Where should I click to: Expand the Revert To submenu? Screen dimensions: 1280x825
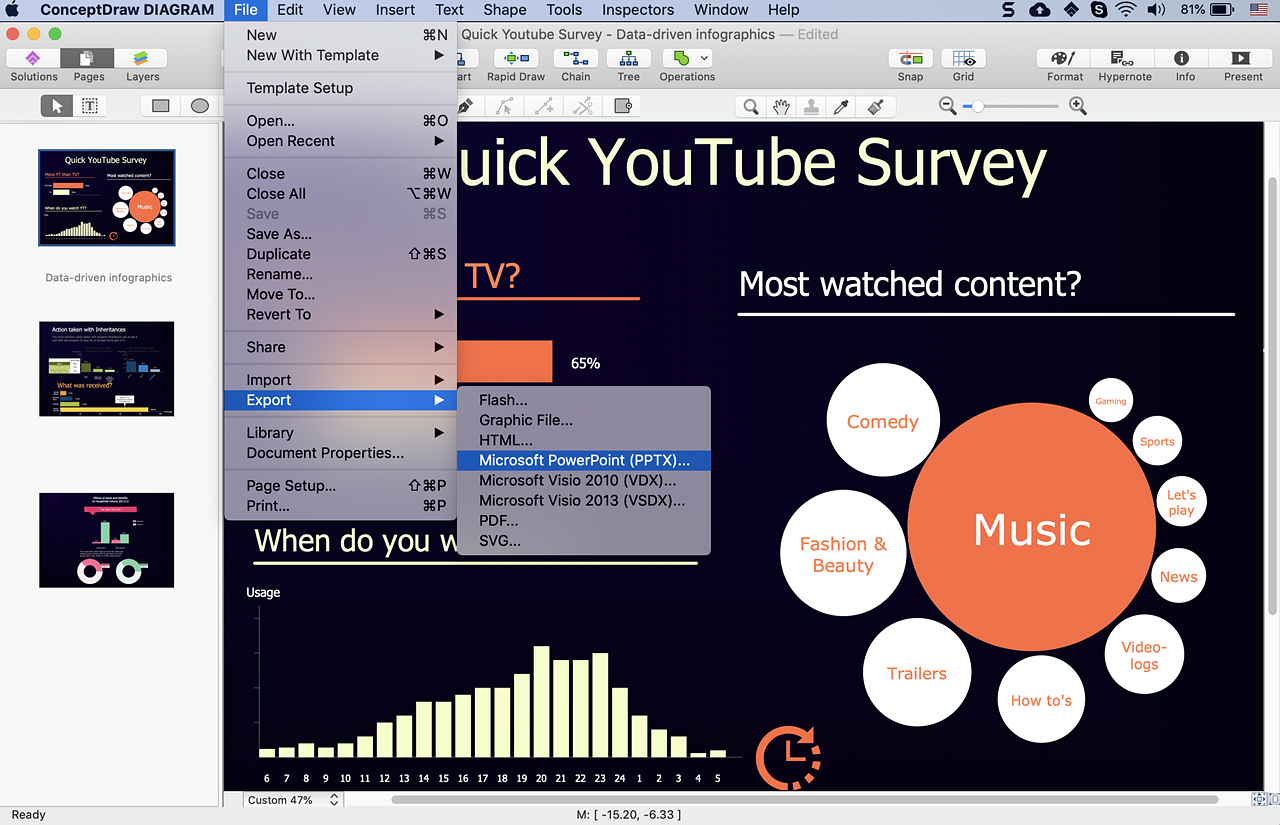pyautogui.click(x=340, y=314)
